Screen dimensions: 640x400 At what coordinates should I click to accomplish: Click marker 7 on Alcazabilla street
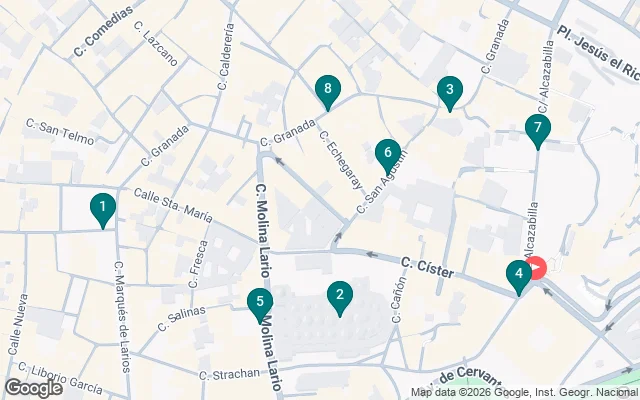tap(538, 131)
